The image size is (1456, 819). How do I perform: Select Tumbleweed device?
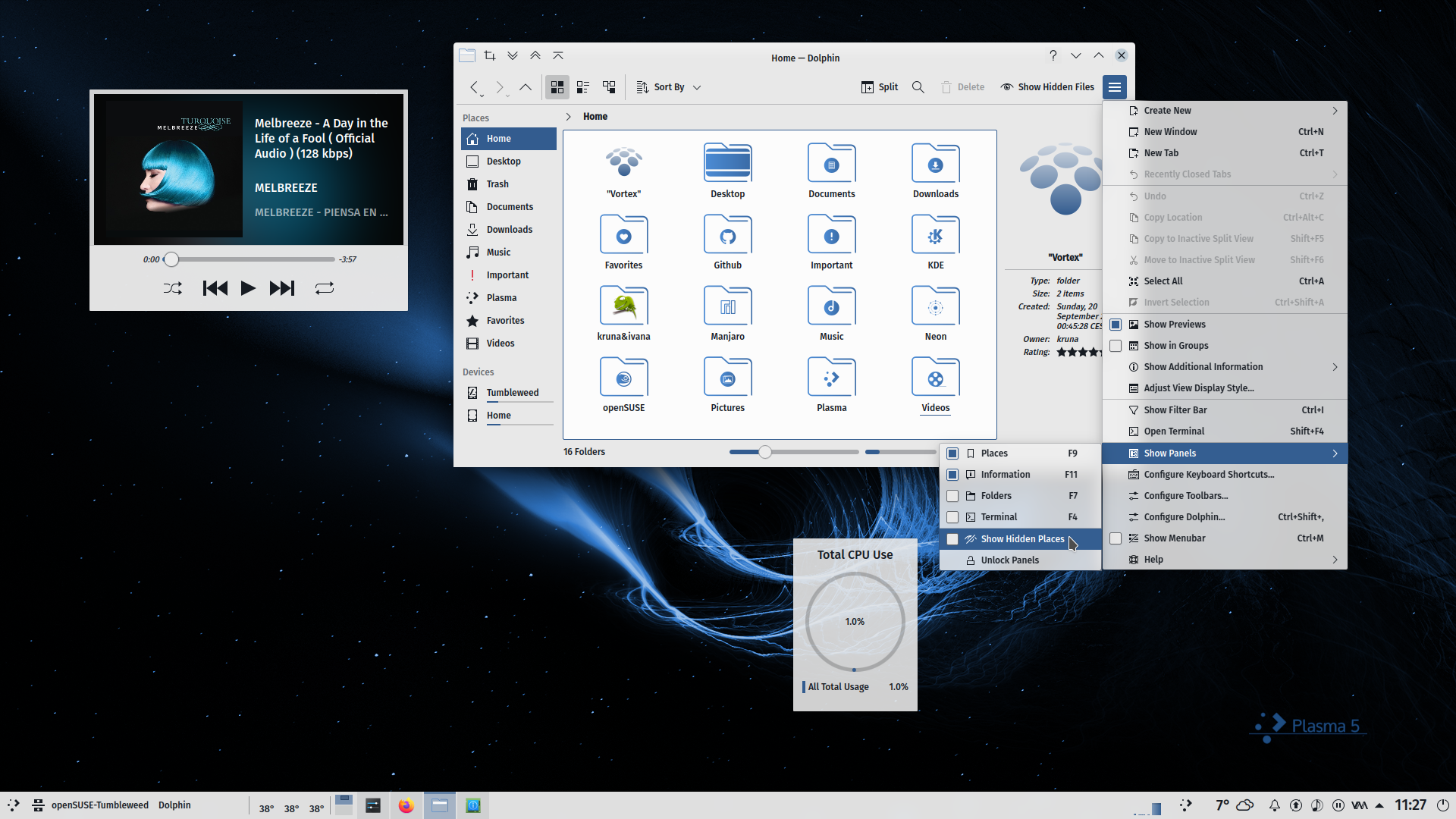click(x=509, y=393)
